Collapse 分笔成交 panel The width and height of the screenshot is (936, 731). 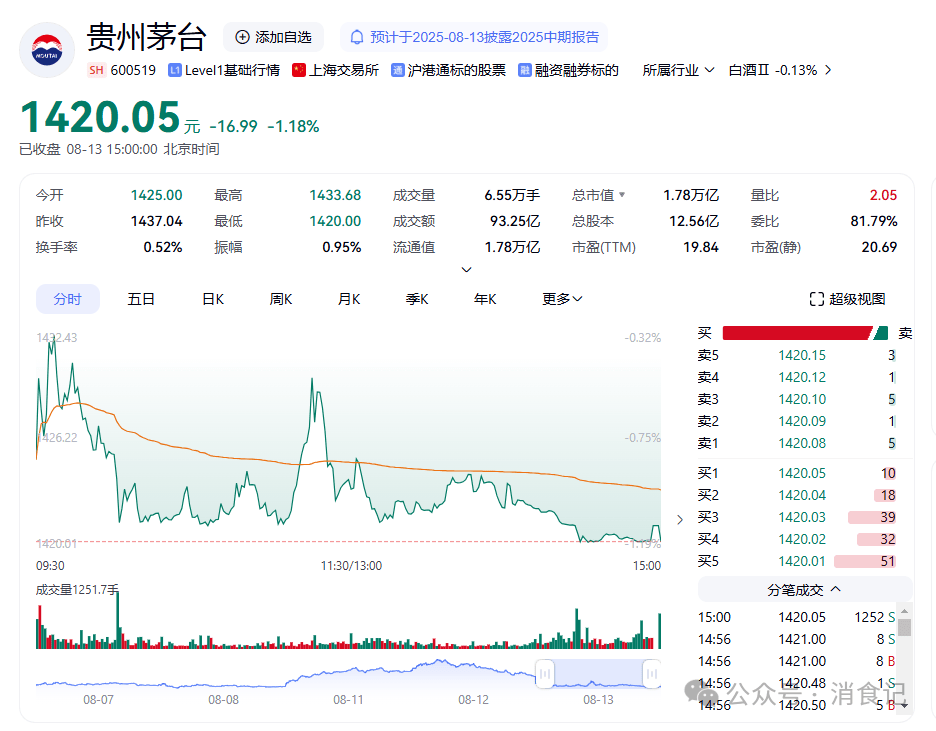tap(805, 590)
